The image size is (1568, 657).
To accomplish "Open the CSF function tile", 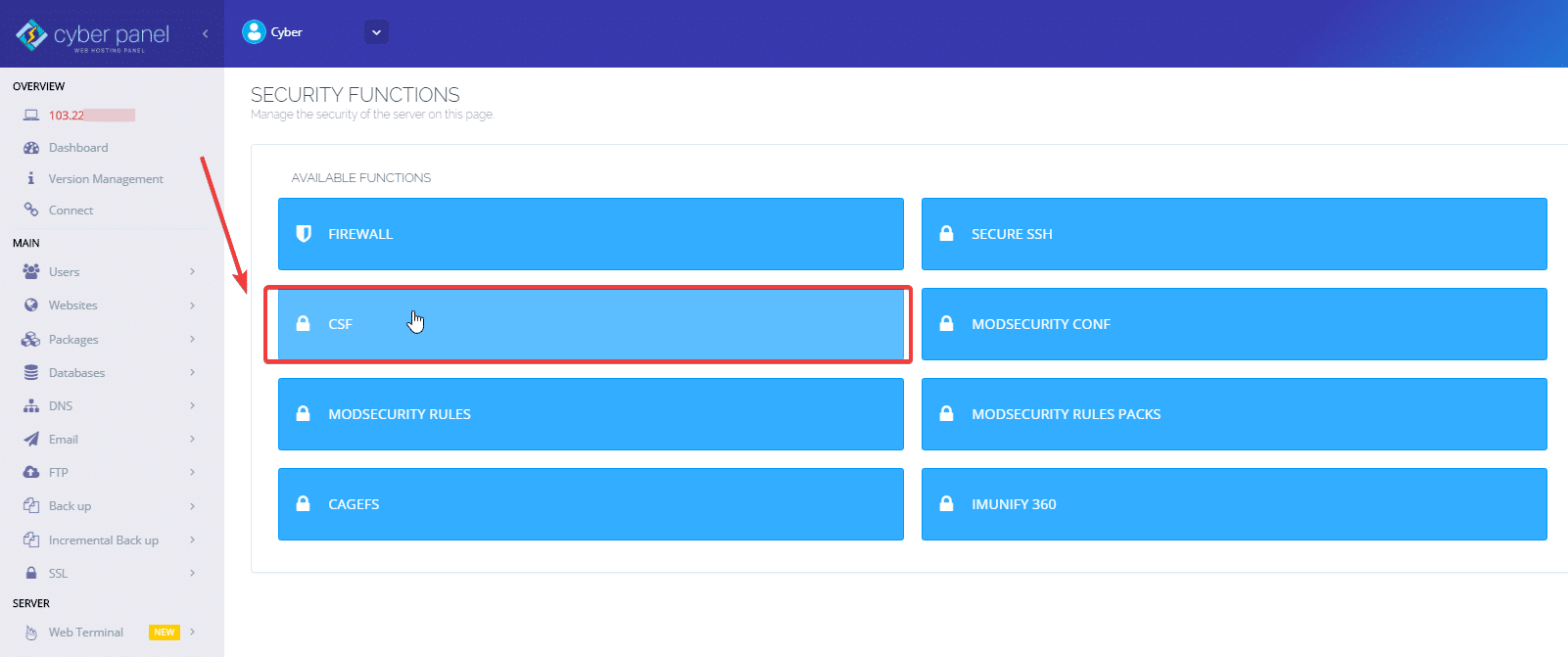I will coord(591,324).
